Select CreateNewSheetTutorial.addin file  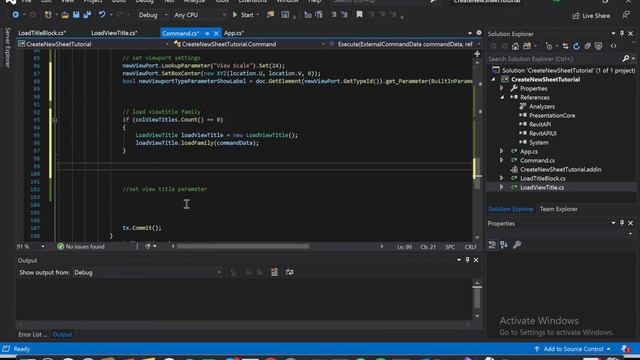pos(560,169)
